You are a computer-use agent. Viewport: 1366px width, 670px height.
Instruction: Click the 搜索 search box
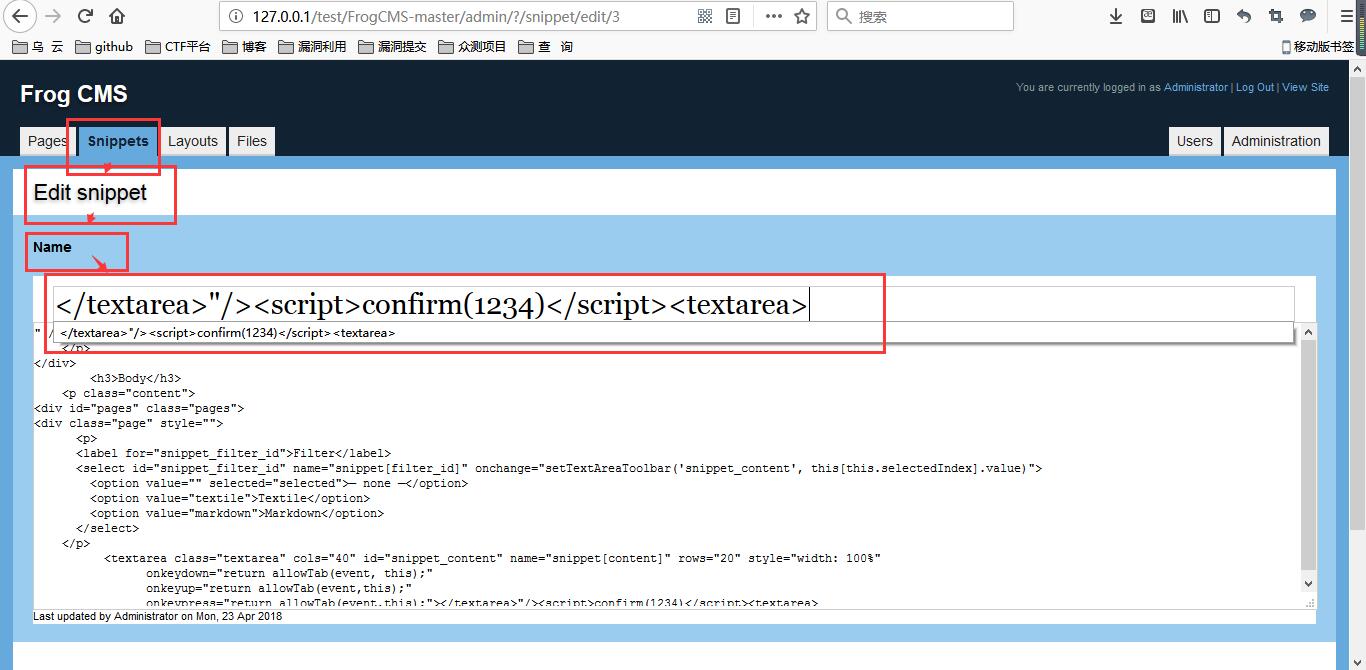(x=920, y=16)
